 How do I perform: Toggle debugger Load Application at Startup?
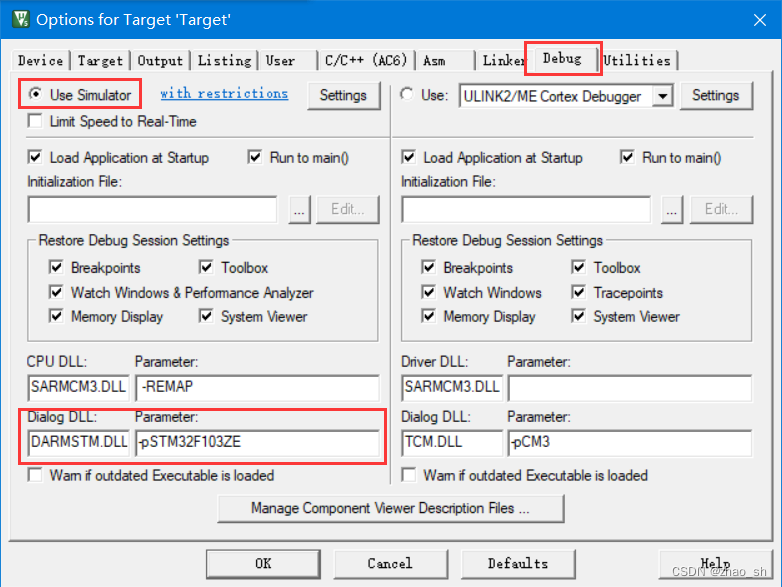(x=408, y=158)
